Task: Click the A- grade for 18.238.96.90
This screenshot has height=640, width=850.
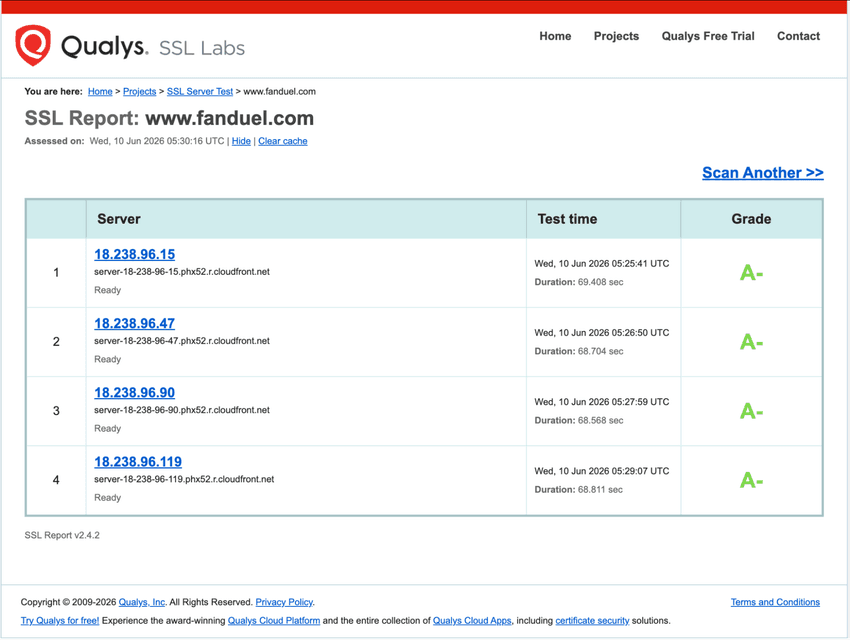Action: [751, 411]
